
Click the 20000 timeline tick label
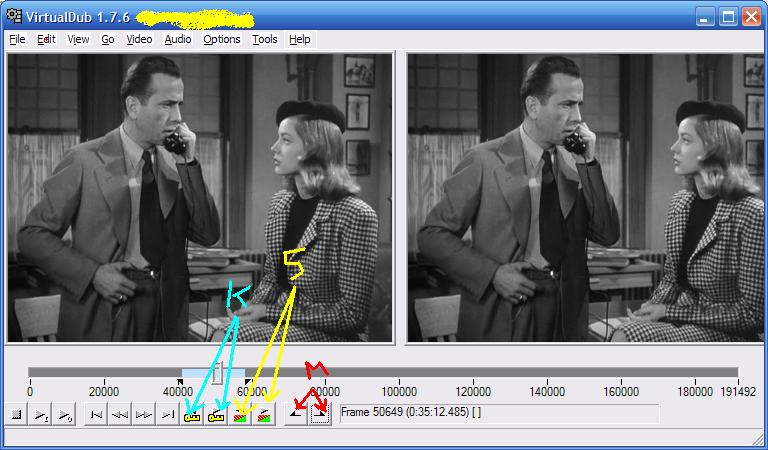tap(104, 392)
